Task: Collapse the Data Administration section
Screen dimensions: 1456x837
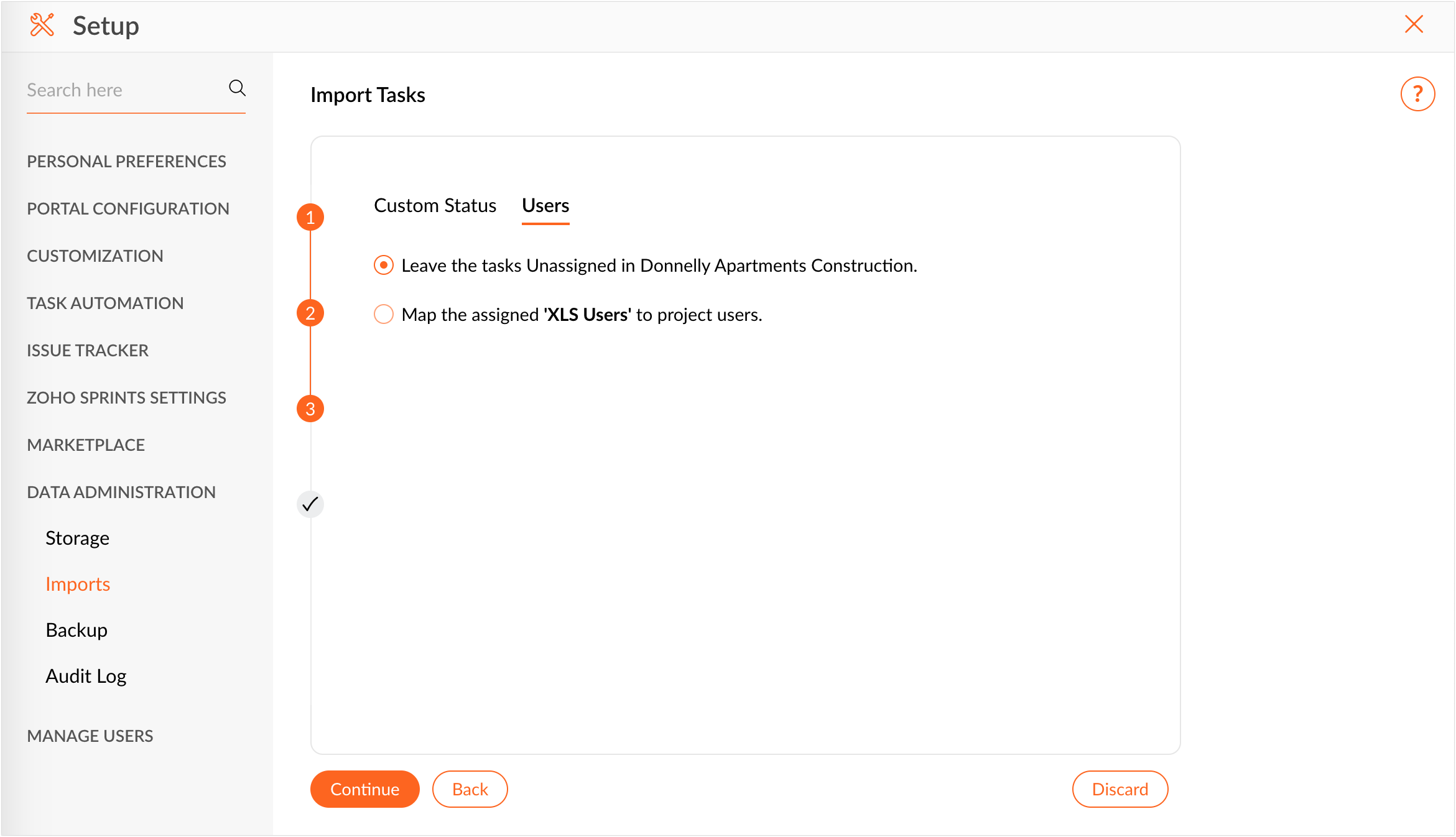Action: pyautogui.click(x=121, y=492)
